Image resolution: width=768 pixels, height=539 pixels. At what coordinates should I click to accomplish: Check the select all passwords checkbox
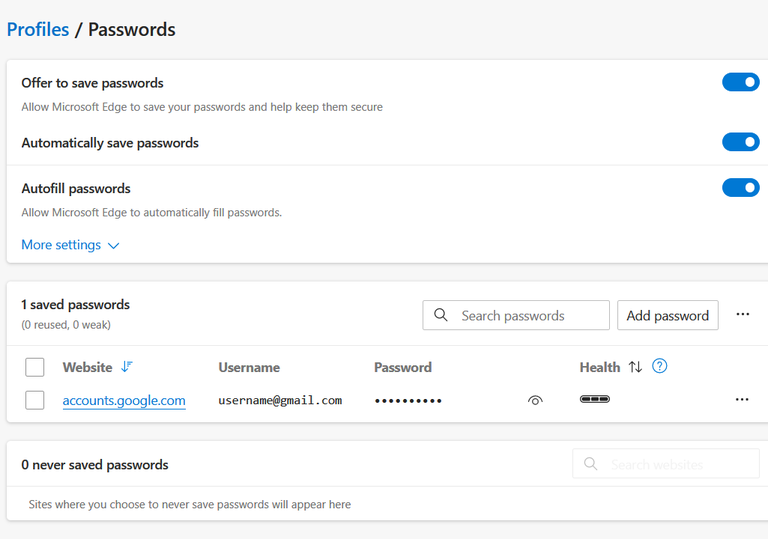pyautogui.click(x=35, y=367)
